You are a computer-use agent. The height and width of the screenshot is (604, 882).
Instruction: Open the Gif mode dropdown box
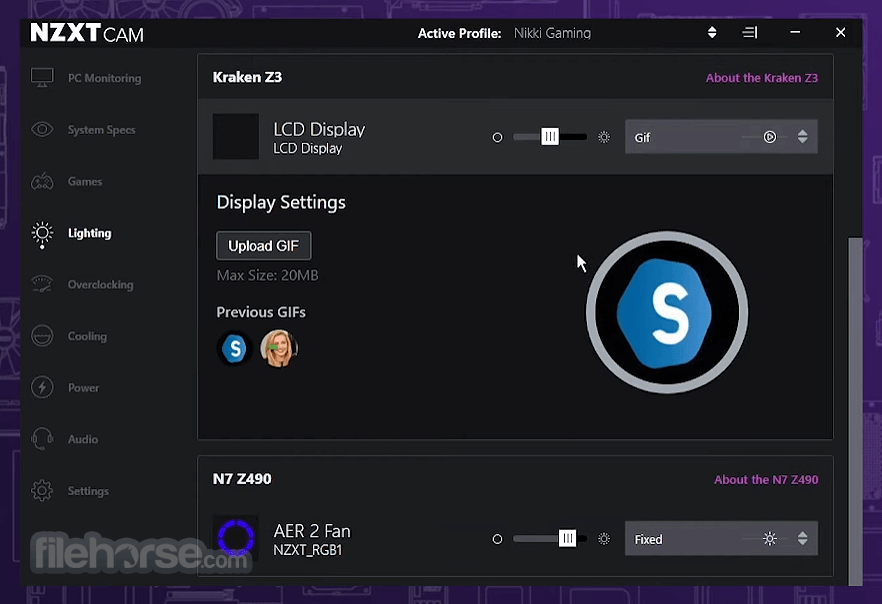tap(721, 137)
